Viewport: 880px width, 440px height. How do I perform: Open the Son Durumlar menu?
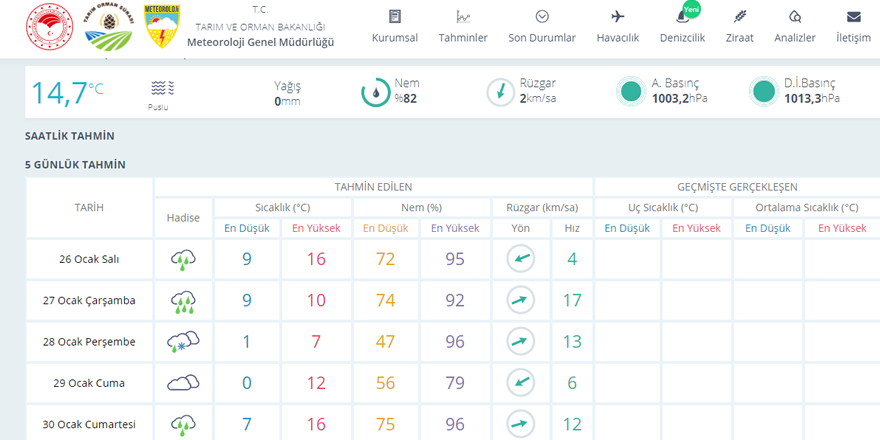point(542,38)
